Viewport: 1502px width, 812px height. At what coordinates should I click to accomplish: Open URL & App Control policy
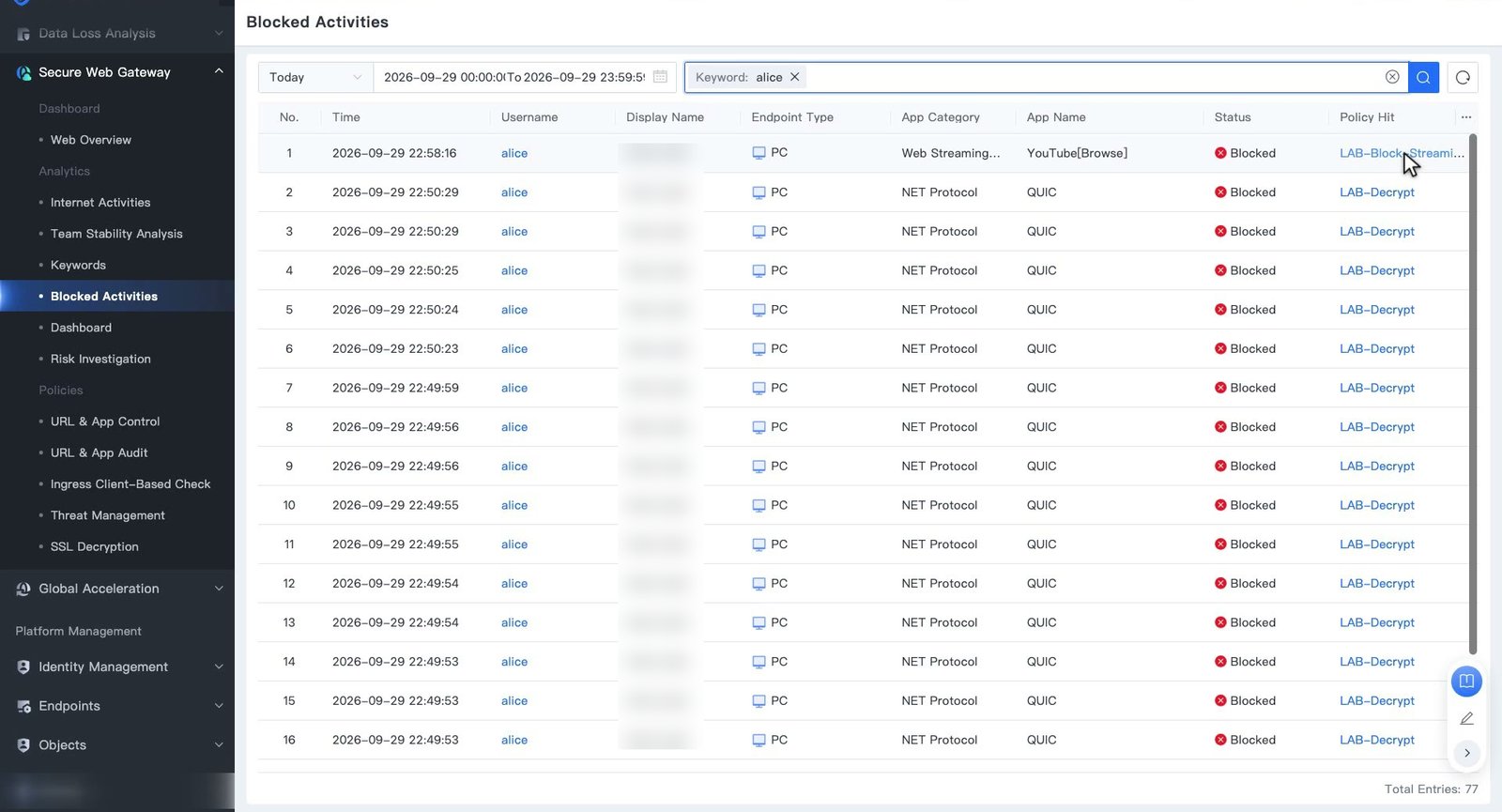tap(105, 421)
